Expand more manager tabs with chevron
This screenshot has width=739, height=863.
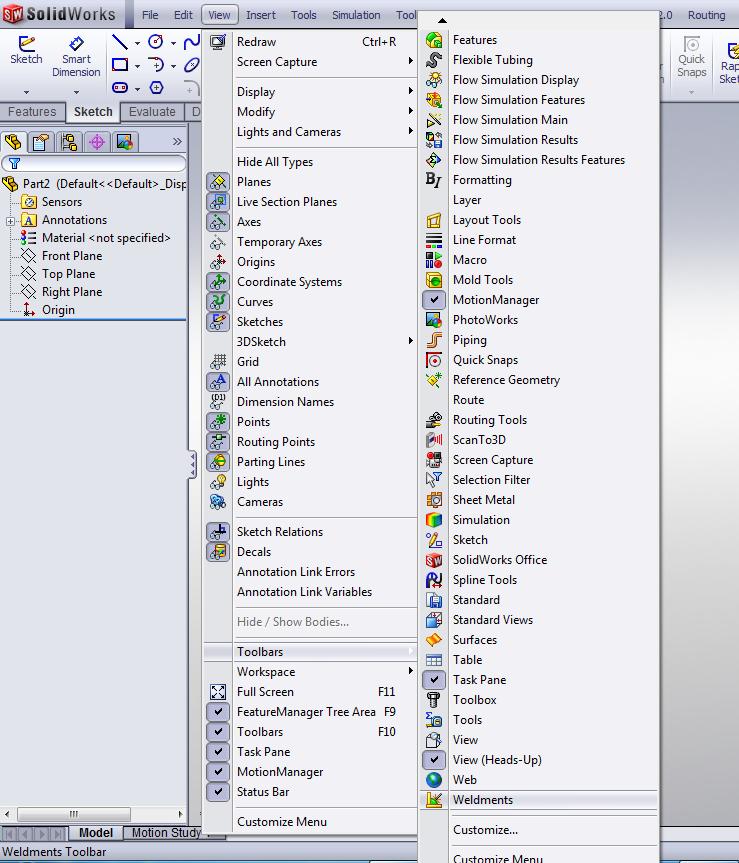tap(177, 142)
